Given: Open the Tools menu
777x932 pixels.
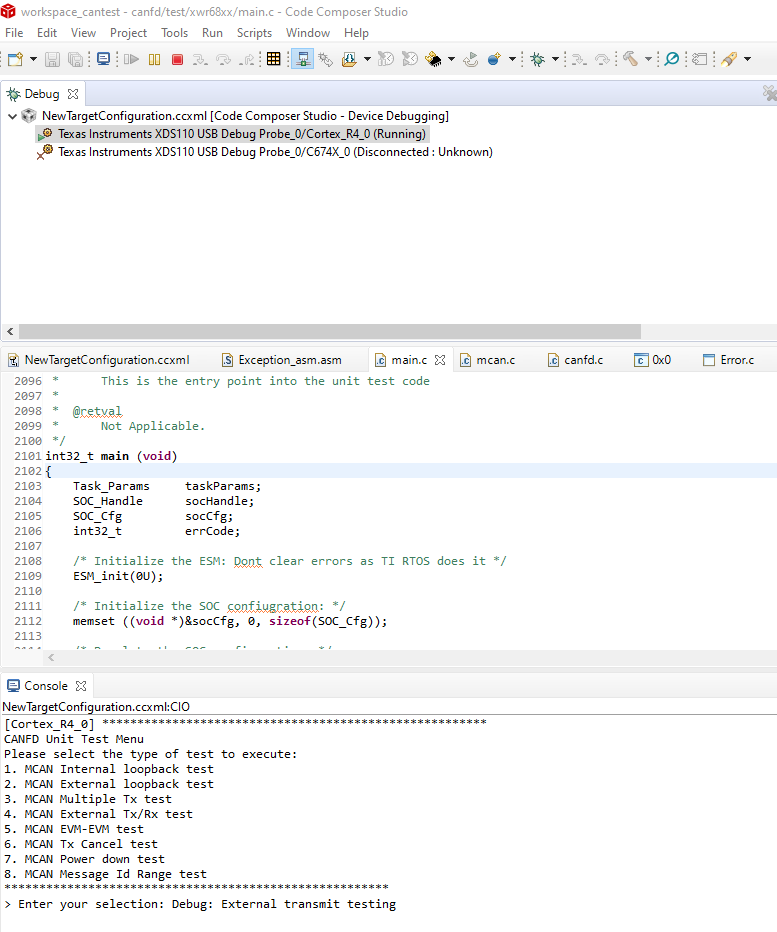Looking at the screenshot, I should pos(174,33).
